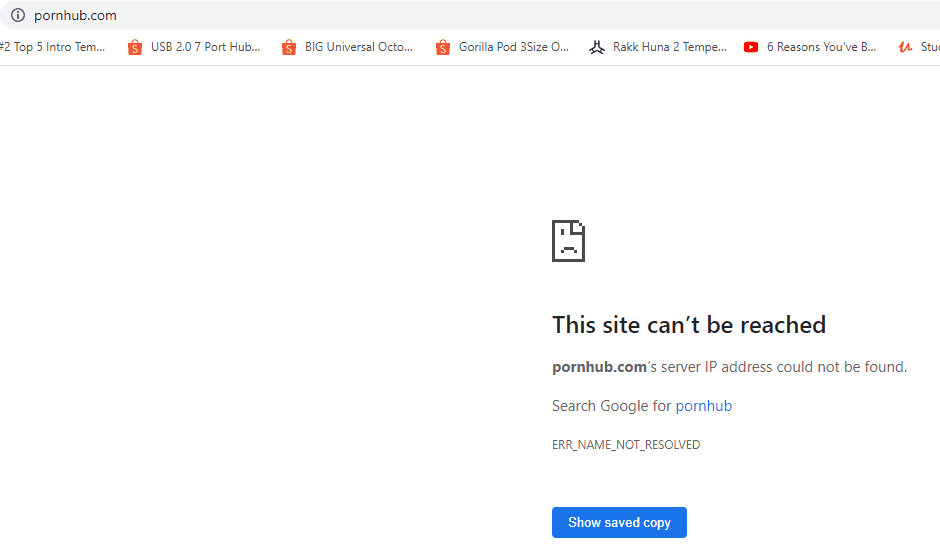Image resolution: width=940 pixels, height=558 pixels.
Task: Click the 'Show saved copy' button
Action: pyautogui.click(x=619, y=523)
